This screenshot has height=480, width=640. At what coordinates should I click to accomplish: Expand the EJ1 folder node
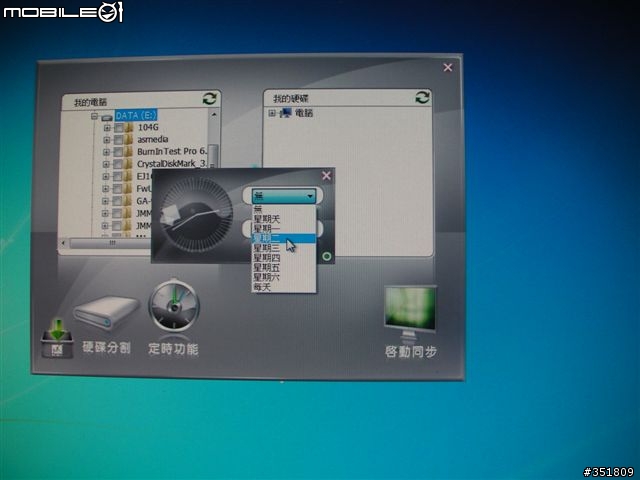click(106, 176)
